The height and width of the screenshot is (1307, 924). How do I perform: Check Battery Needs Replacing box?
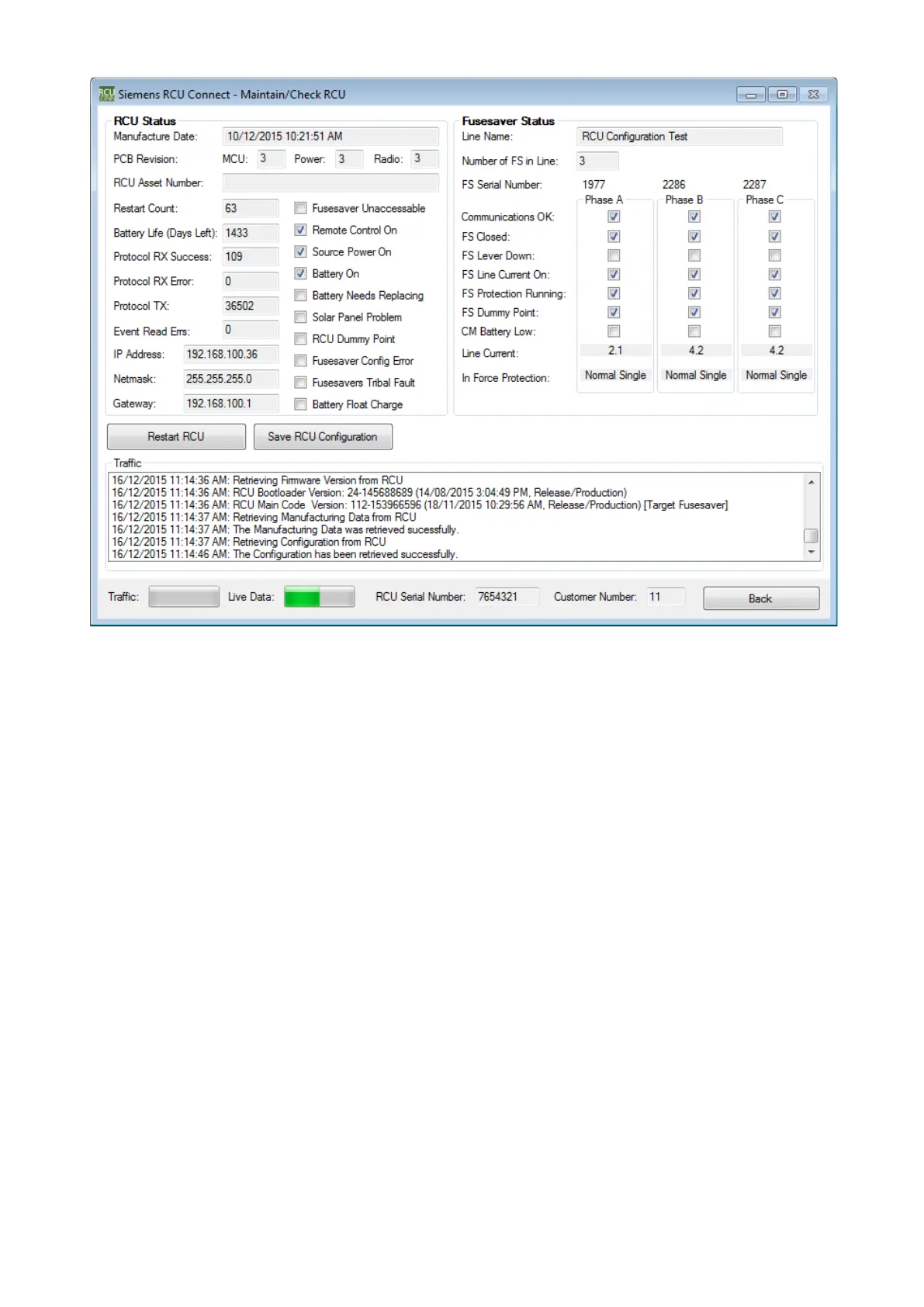click(x=300, y=295)
